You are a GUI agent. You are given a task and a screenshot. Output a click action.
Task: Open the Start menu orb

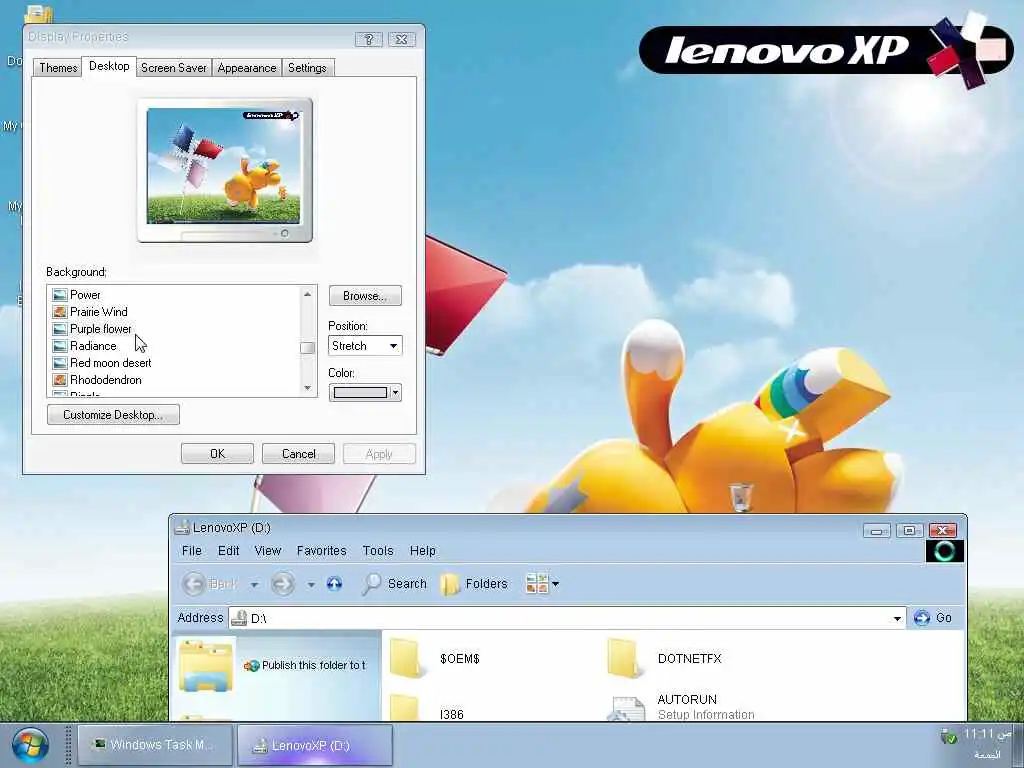pos(29,745)
